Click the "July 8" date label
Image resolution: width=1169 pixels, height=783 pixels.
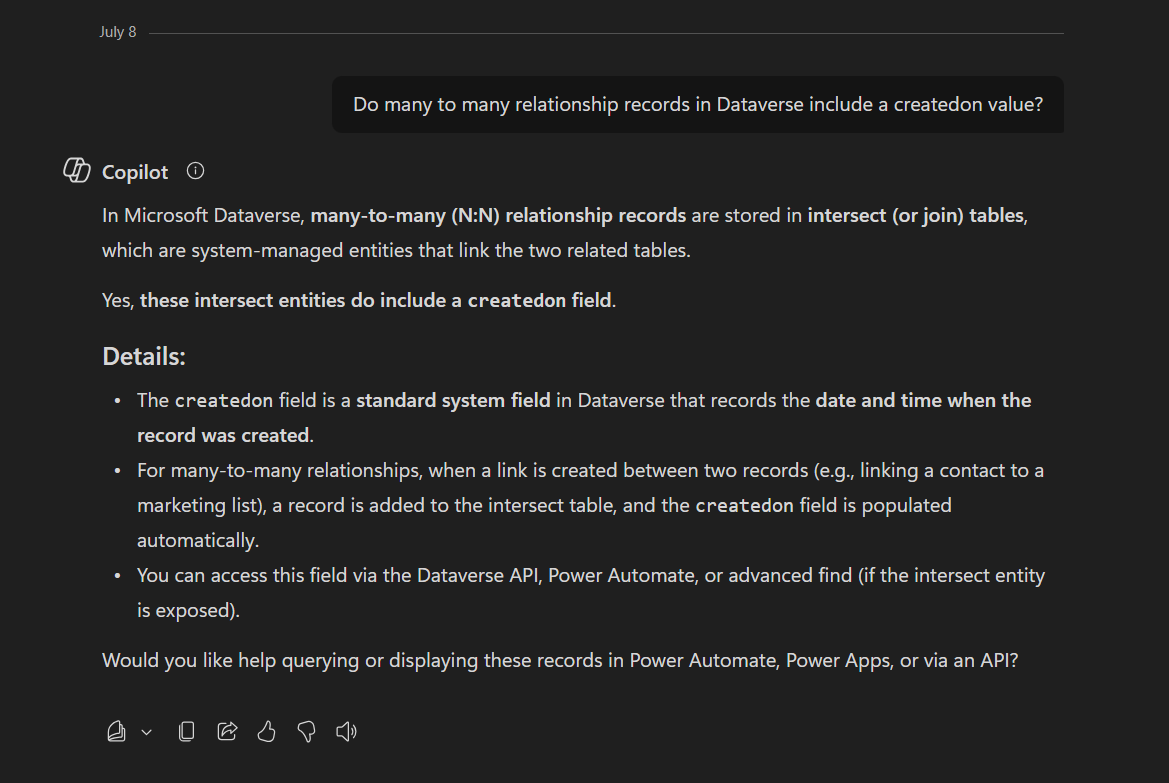pos(118,32)
